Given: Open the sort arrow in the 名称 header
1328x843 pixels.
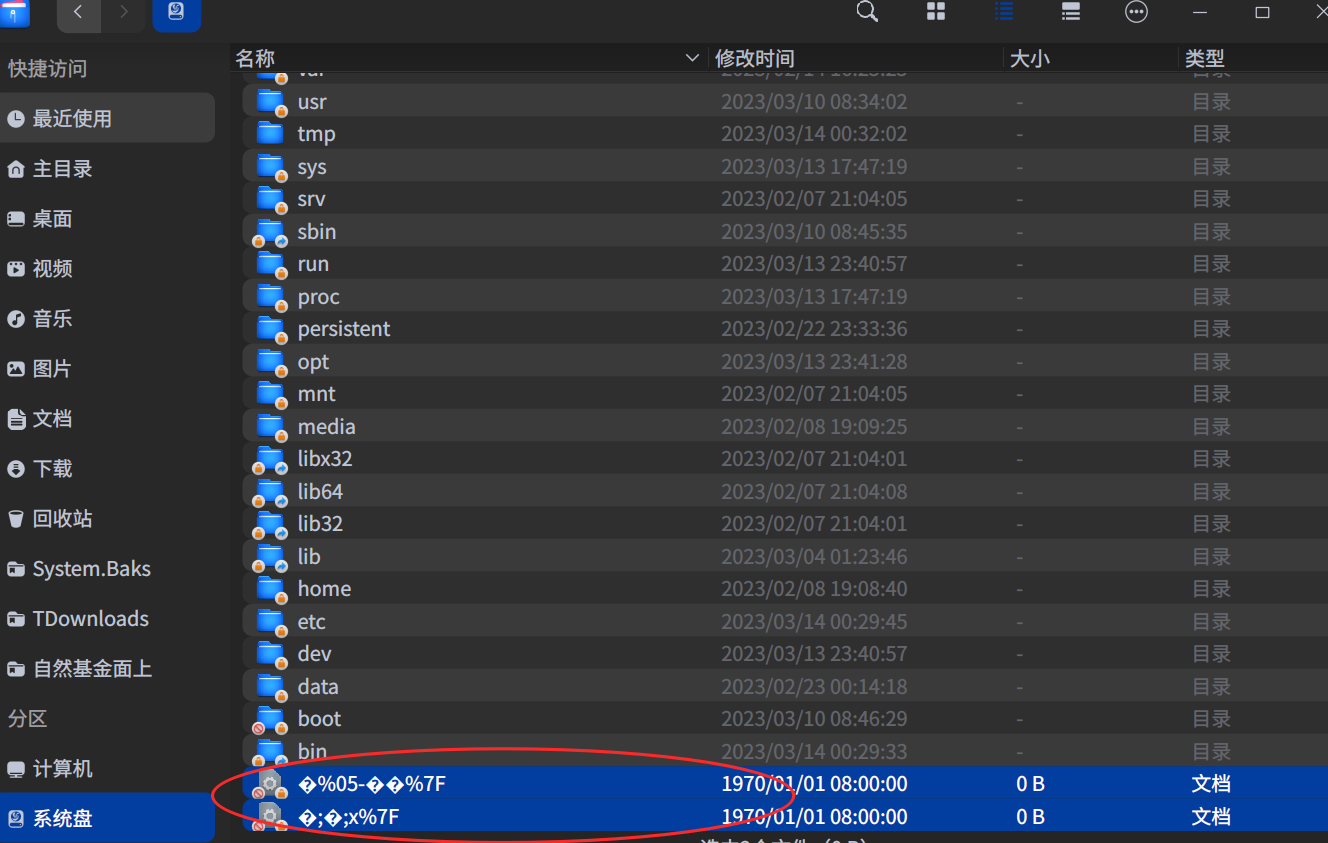Looking at the screenshot, I should (x=692, y=58).
